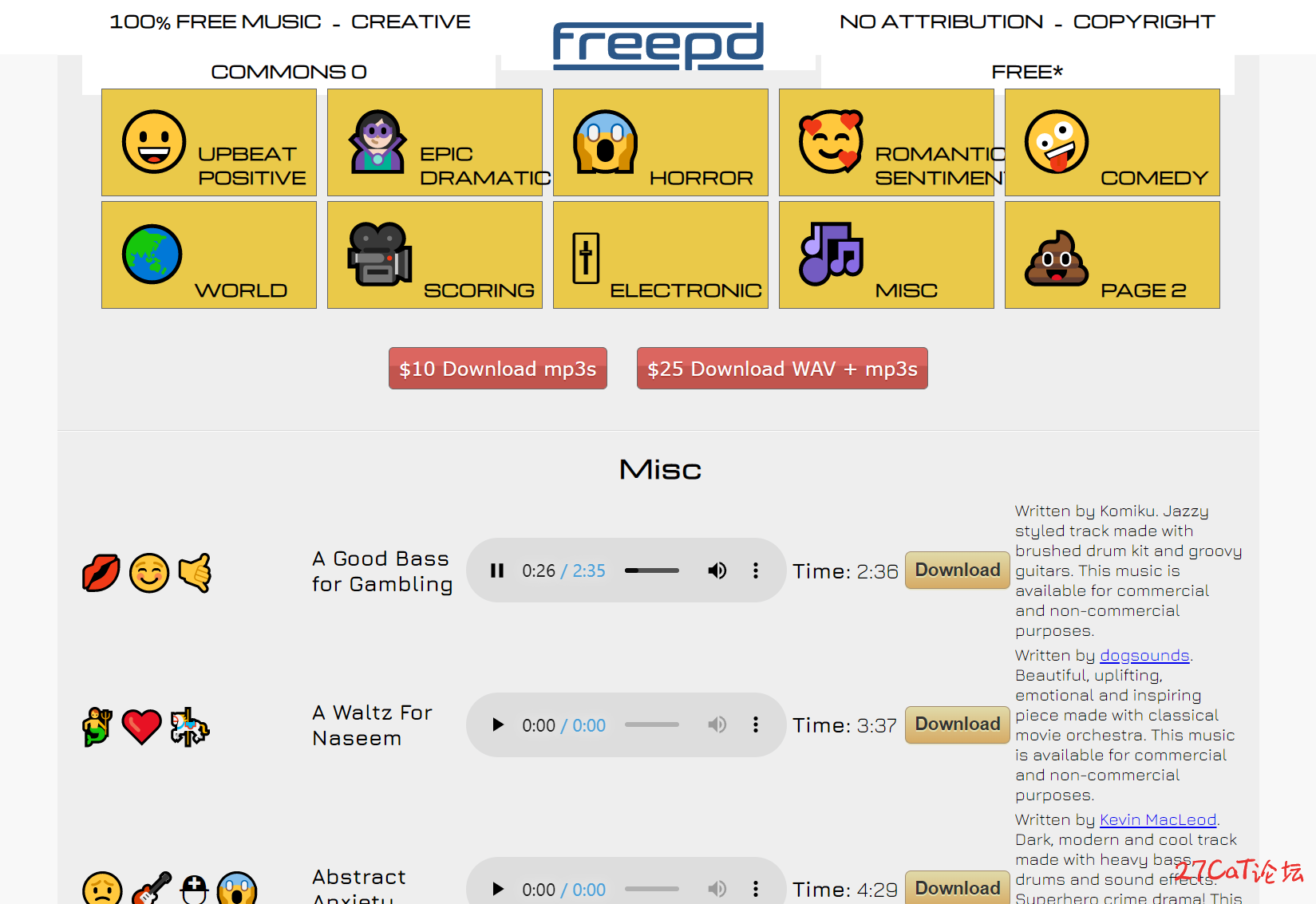Open the Electronic slider icon
1316x904 pixels.
coord(586,258)
